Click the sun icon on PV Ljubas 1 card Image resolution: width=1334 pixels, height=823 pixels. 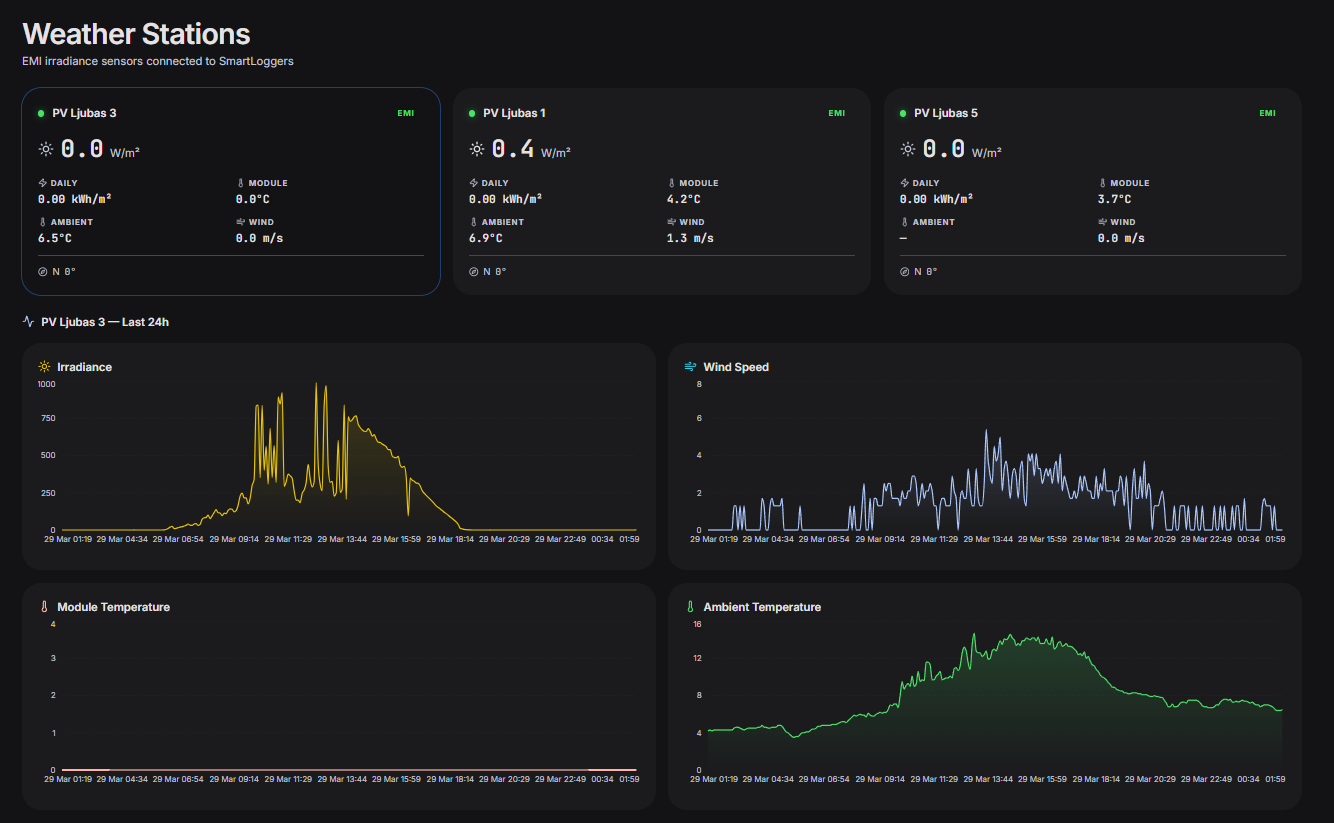[x=476, y=149]
